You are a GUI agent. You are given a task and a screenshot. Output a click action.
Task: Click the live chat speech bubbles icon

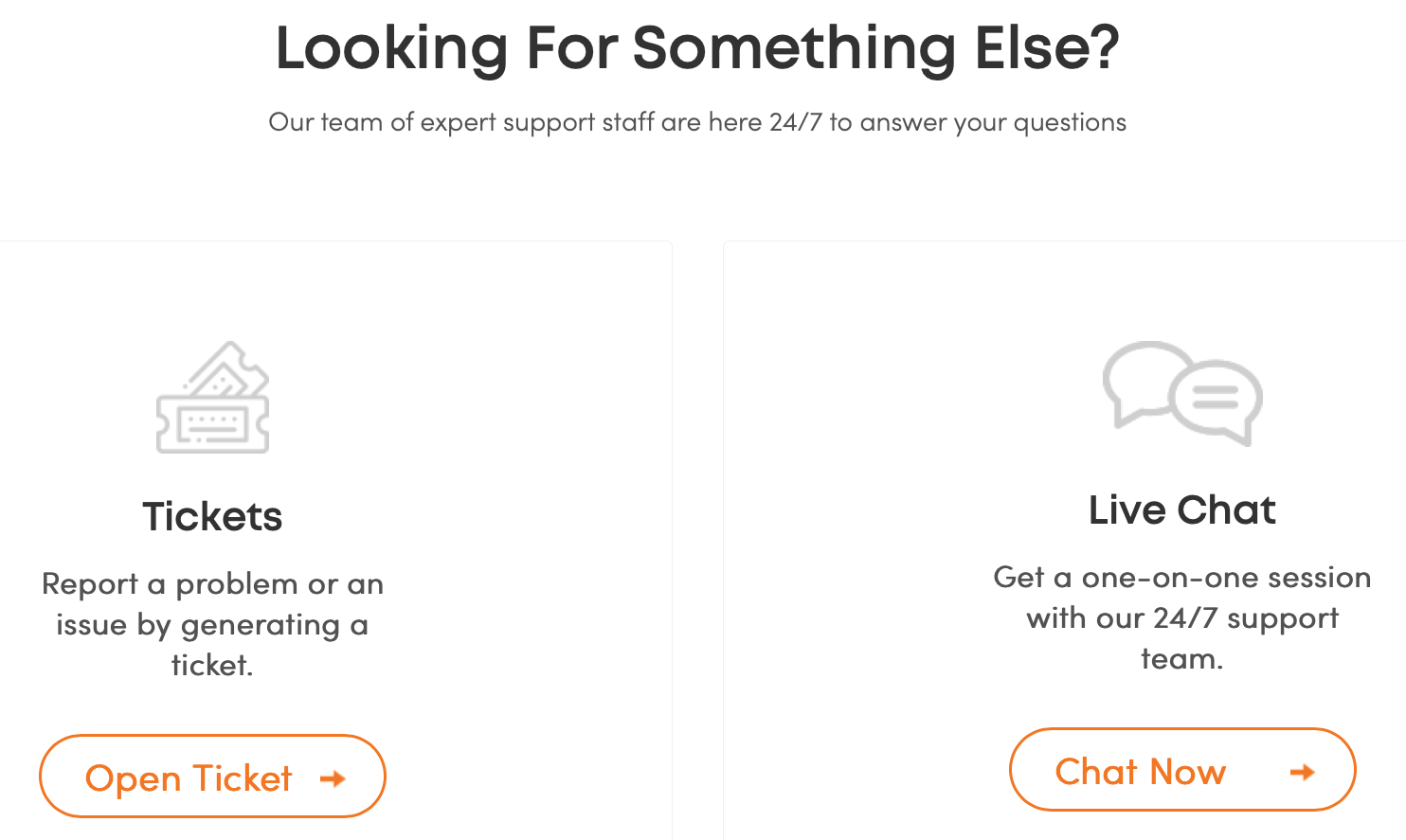pos(1182,393)
